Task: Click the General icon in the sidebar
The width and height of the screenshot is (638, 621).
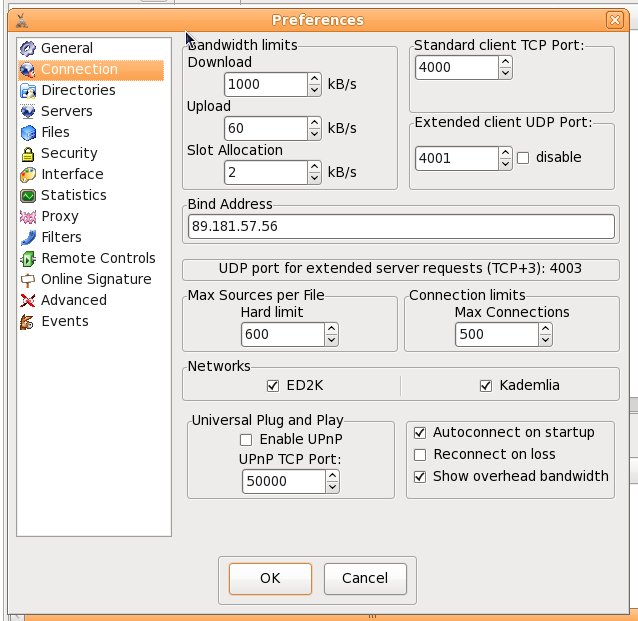Action: click(27, 48)
